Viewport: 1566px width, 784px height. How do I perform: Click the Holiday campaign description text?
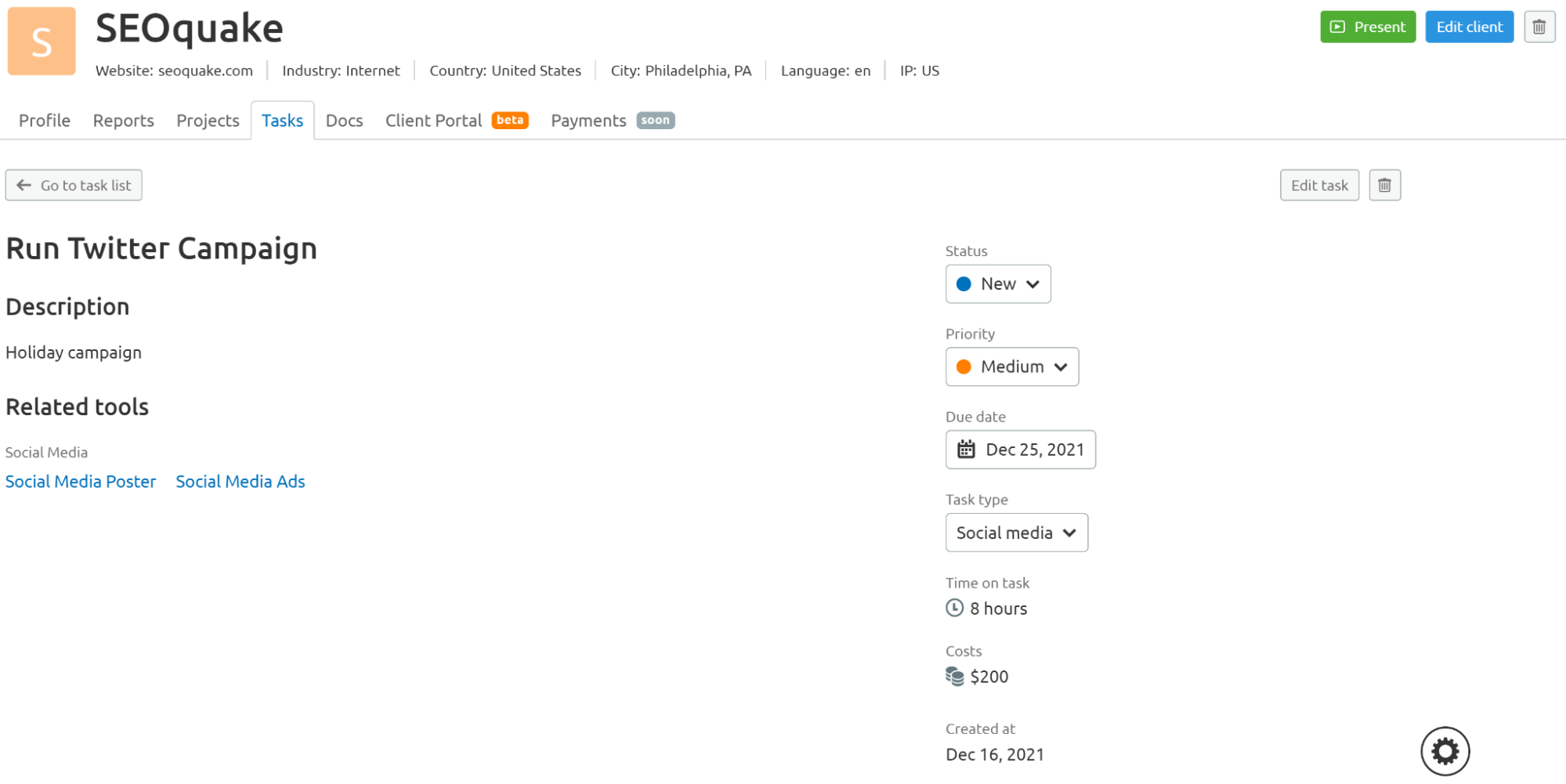coord(74,352)
